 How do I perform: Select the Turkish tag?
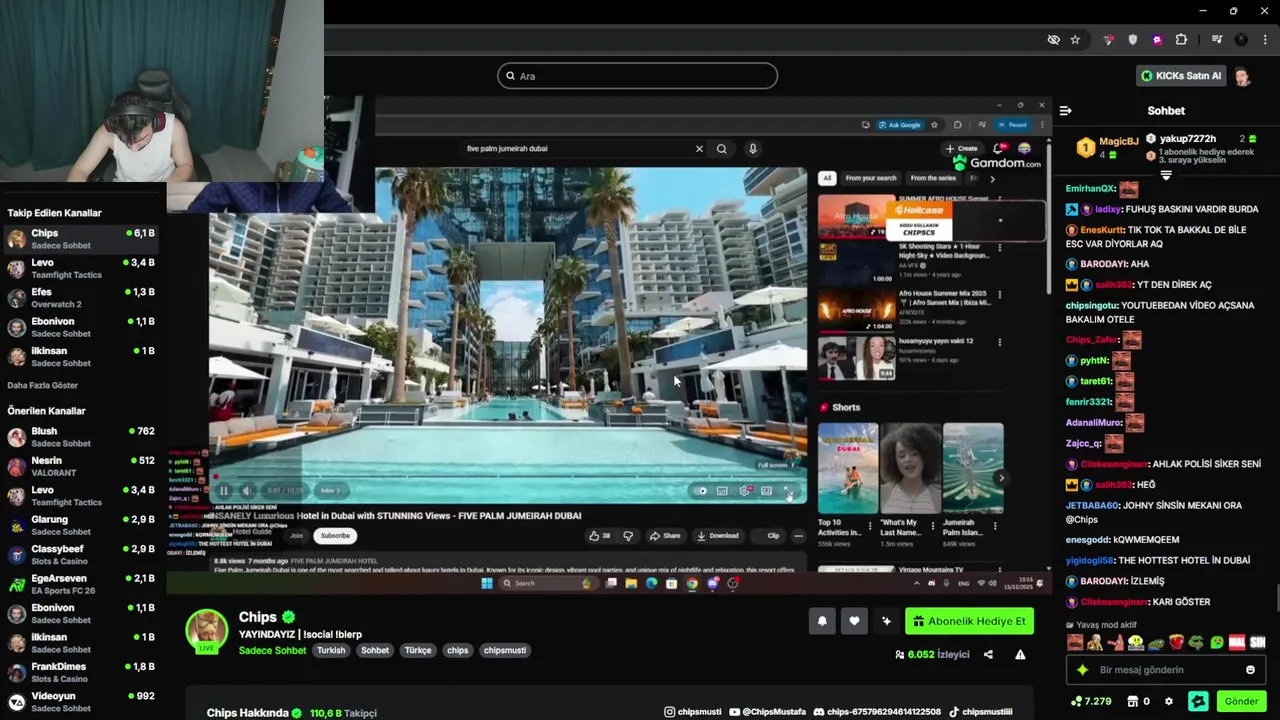pos(331,650)
